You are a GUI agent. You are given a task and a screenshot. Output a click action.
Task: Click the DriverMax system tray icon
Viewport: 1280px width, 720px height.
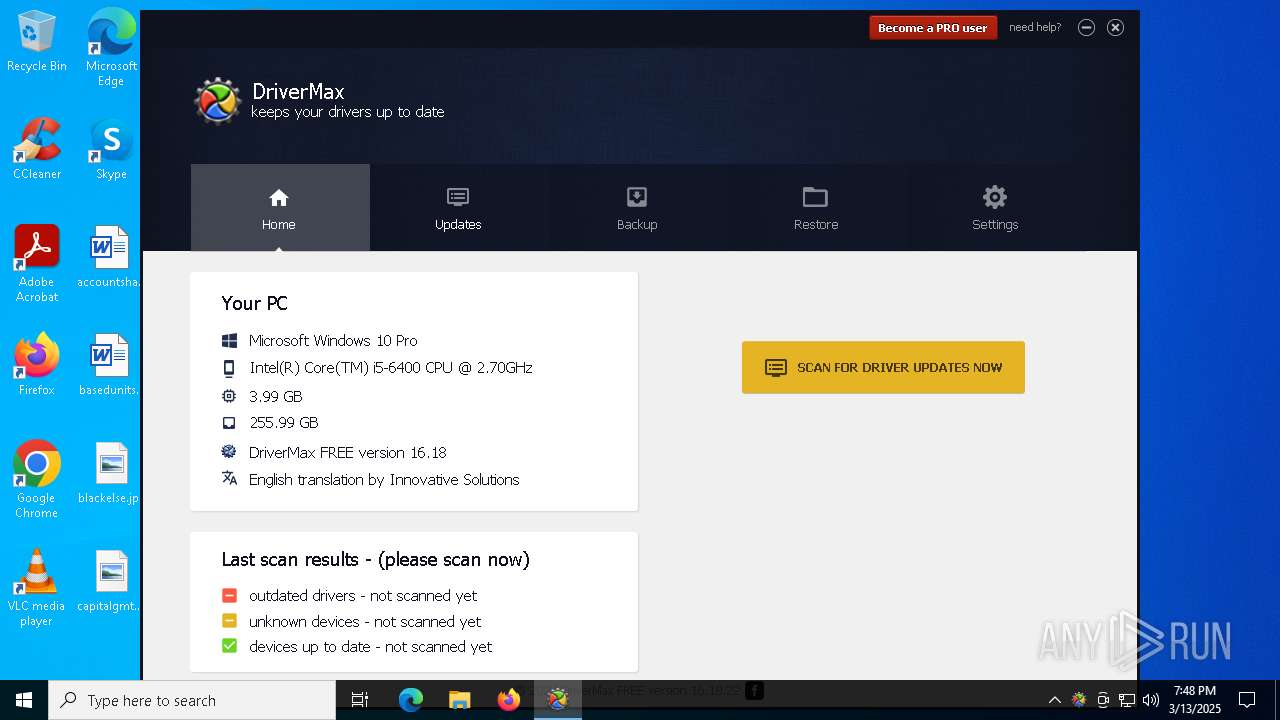(1079, 700)
